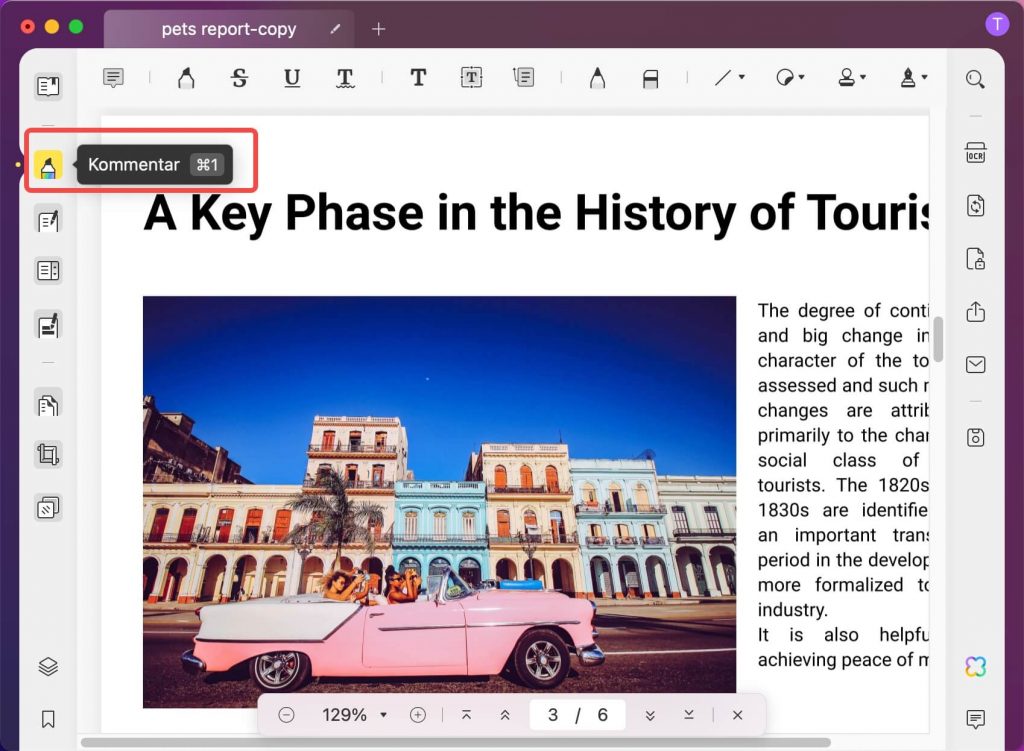Viewport: 1024px width, 751px height.
Task: Add a sticky note comment
Action: [x=113, y=78]
